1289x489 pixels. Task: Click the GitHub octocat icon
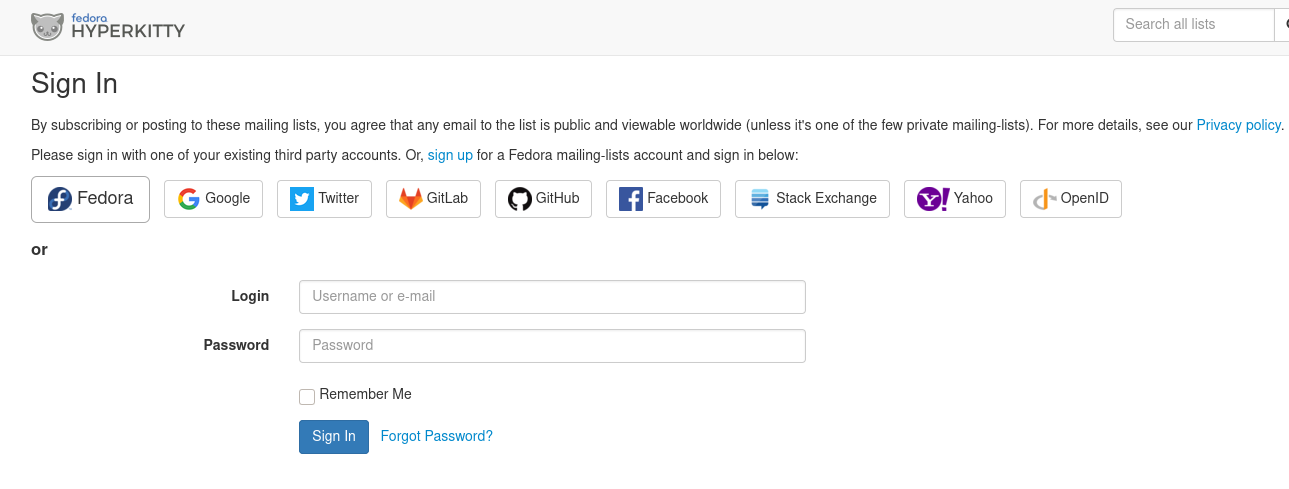pos(520,199)
